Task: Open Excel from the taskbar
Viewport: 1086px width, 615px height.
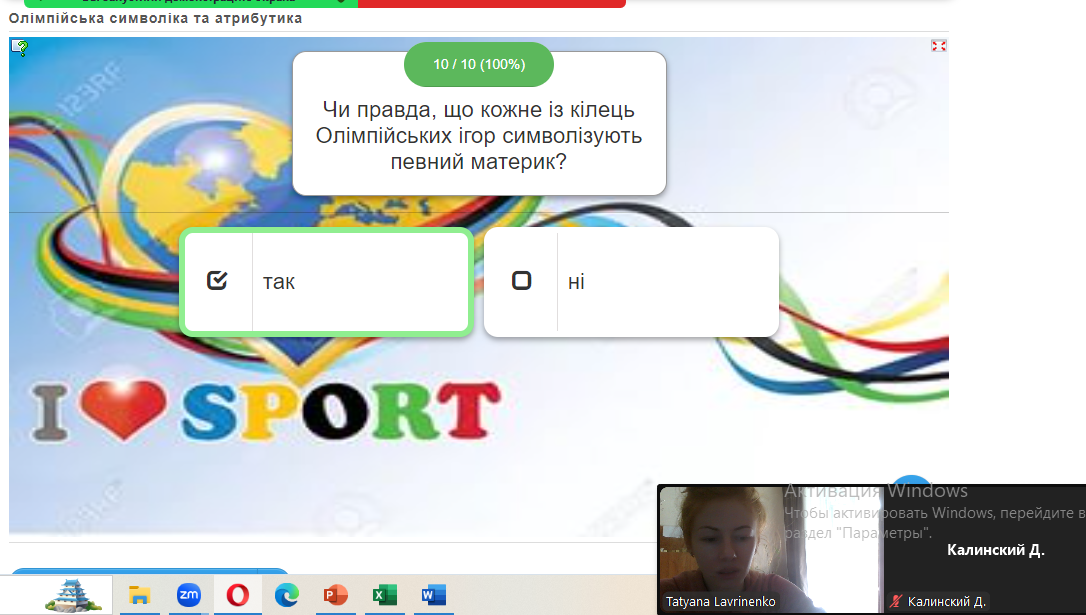Action: 384,595
